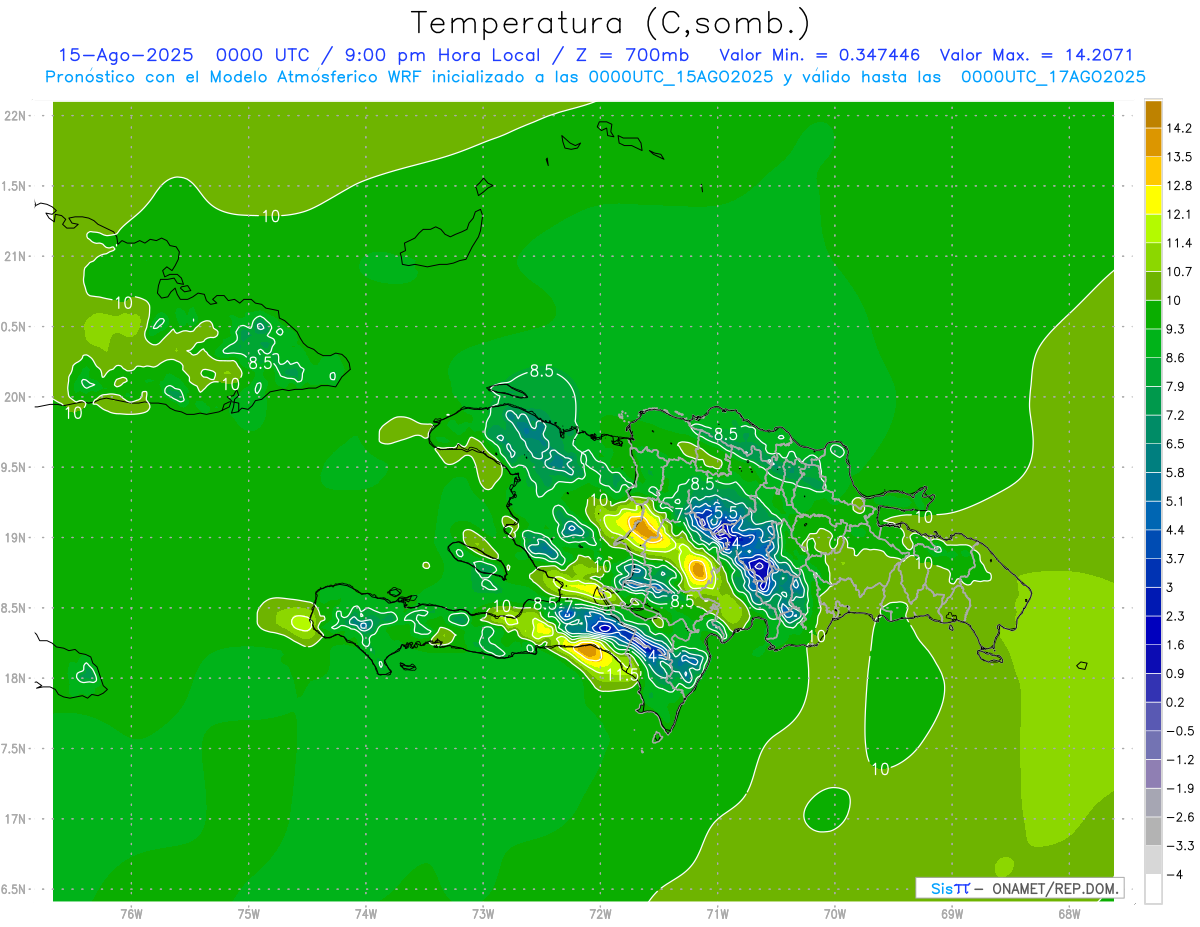
Task: Pick the dark orange swatch above 14.2
Action: tap(1153, 114)
